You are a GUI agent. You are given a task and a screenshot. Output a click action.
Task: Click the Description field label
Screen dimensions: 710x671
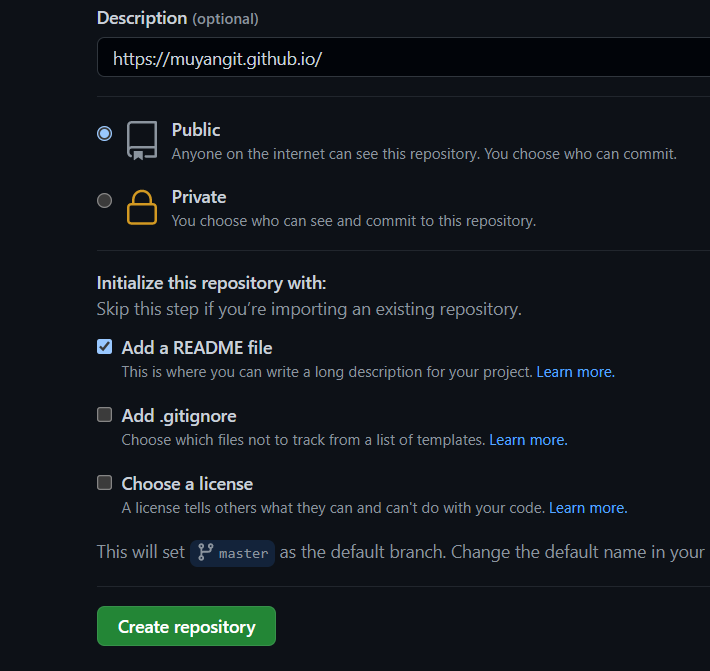[x=142, y=18]
